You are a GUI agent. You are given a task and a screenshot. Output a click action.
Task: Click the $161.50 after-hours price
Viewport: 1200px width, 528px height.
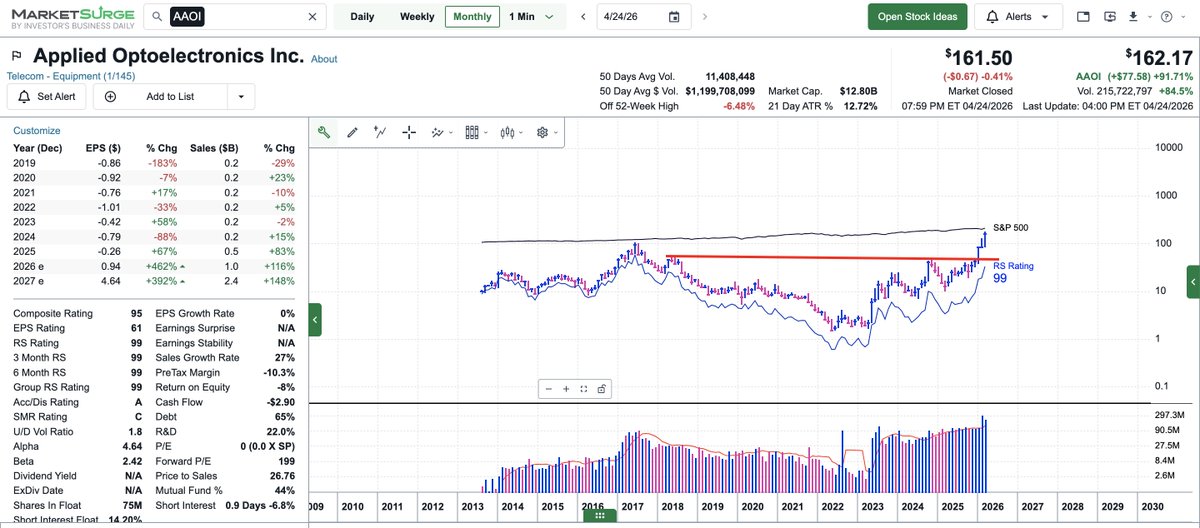pyautogui.click(x=978, y=57)
